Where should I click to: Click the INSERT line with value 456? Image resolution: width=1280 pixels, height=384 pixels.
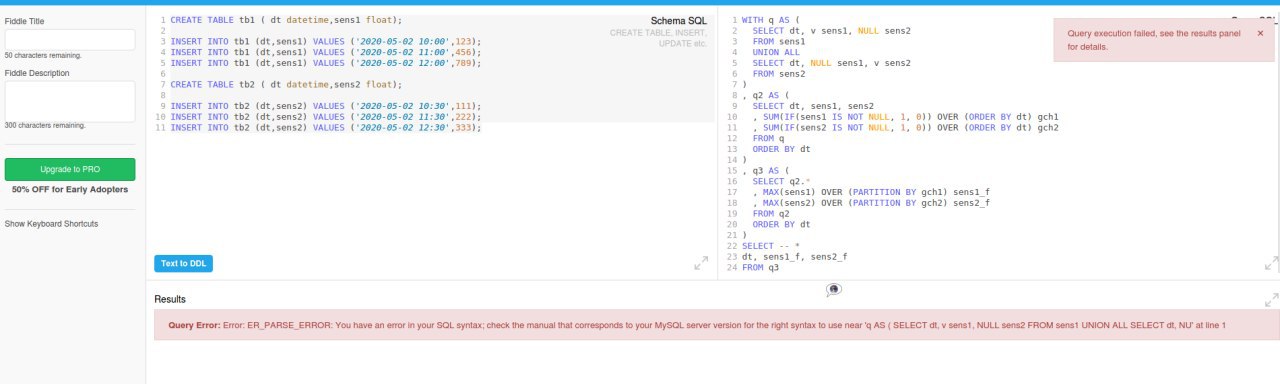pos(326,52)
